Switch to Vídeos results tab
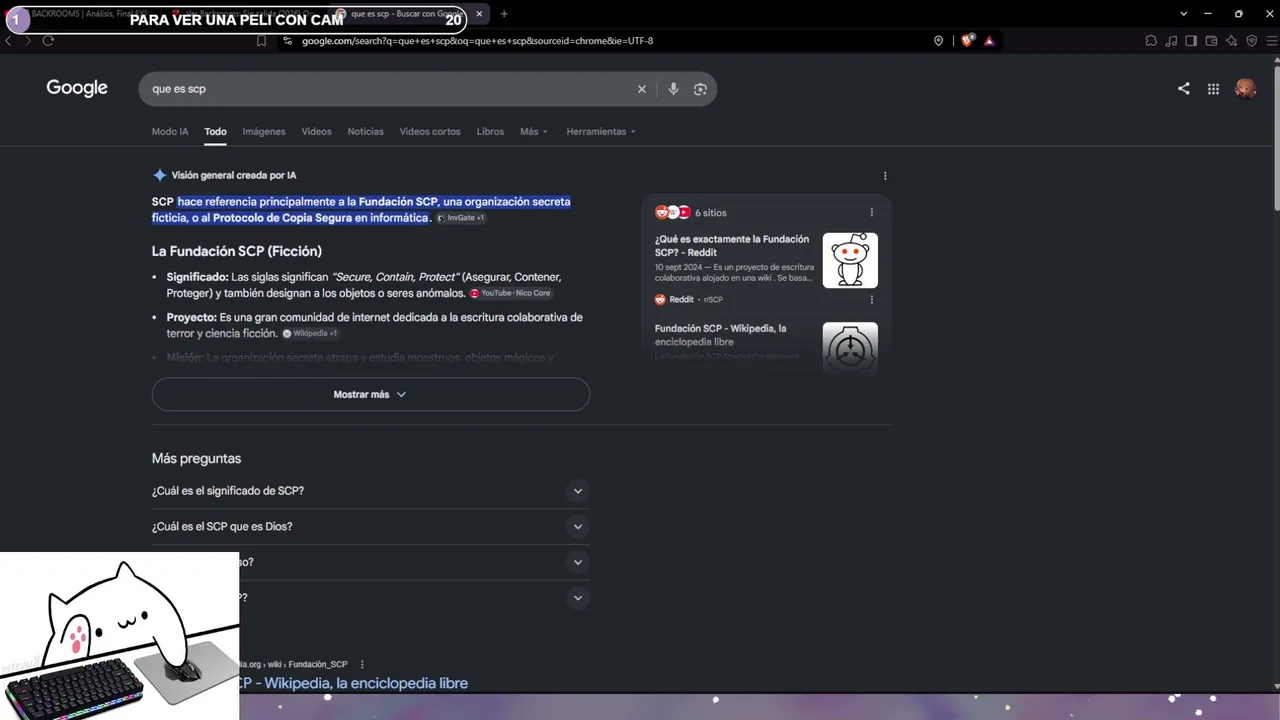 [316, 132]
